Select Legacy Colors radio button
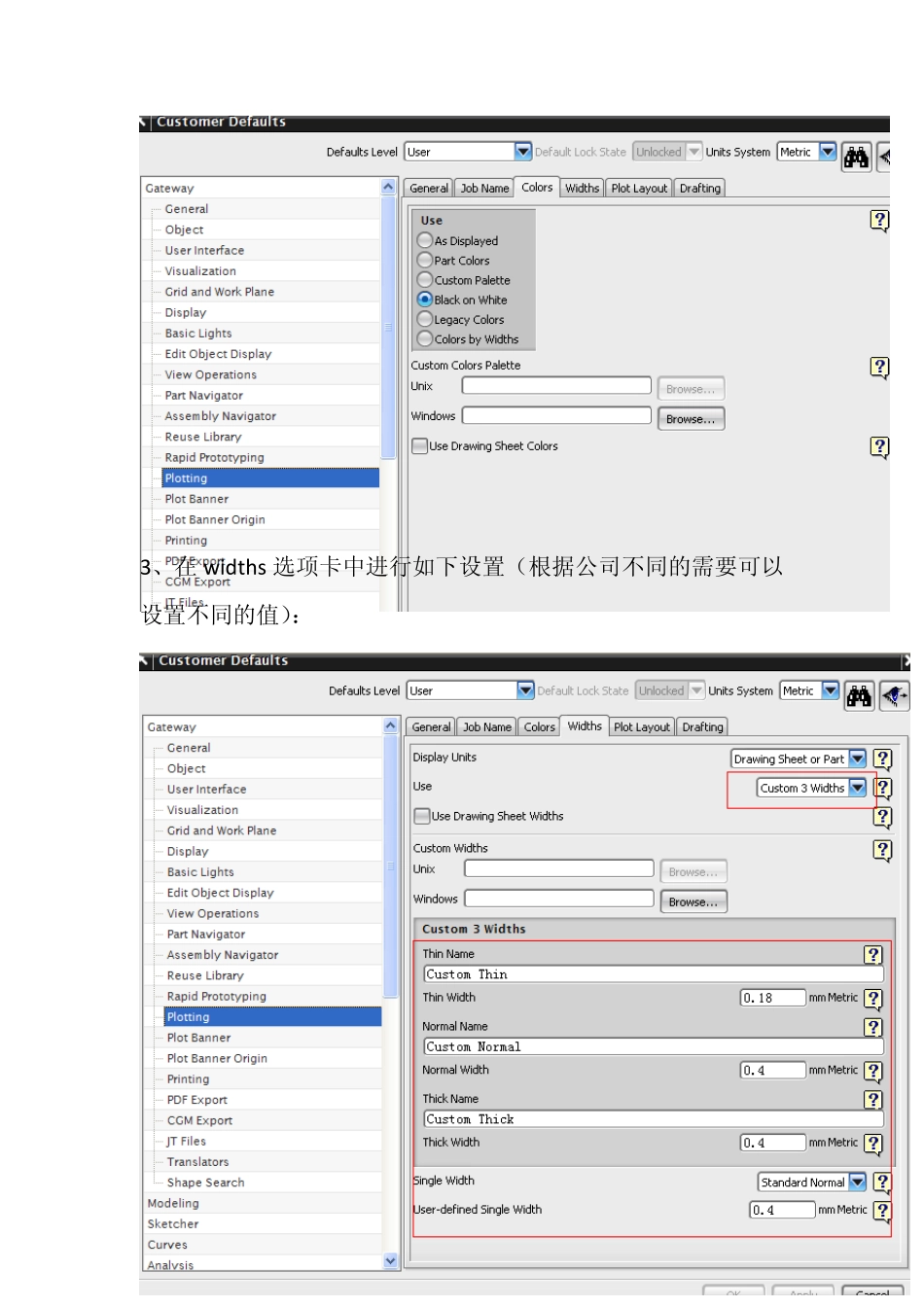Image resolution: width=924 pixels, height=1307 pixels. [425, 319]
